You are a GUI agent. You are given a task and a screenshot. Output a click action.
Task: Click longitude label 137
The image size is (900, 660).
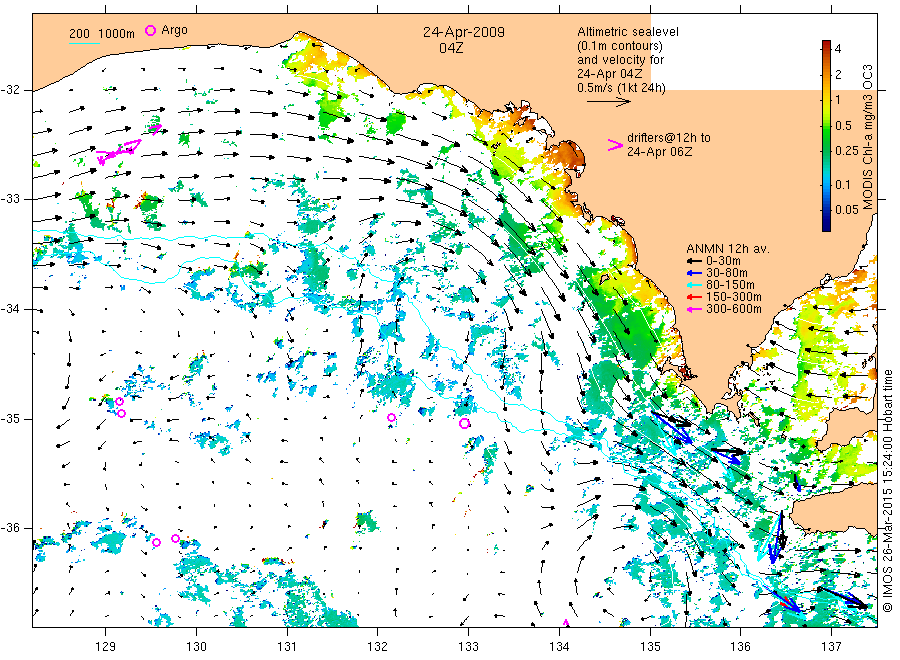point(831,647)
